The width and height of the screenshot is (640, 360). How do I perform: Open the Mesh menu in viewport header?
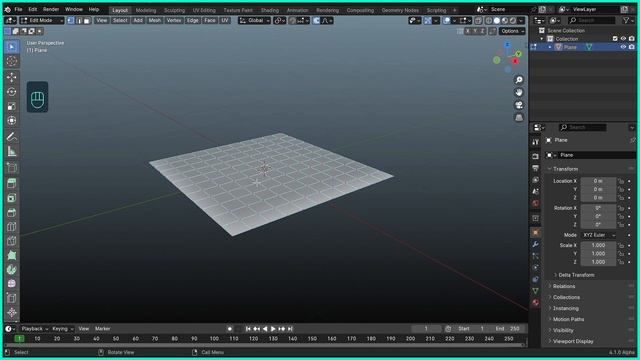tap(154, 20)
